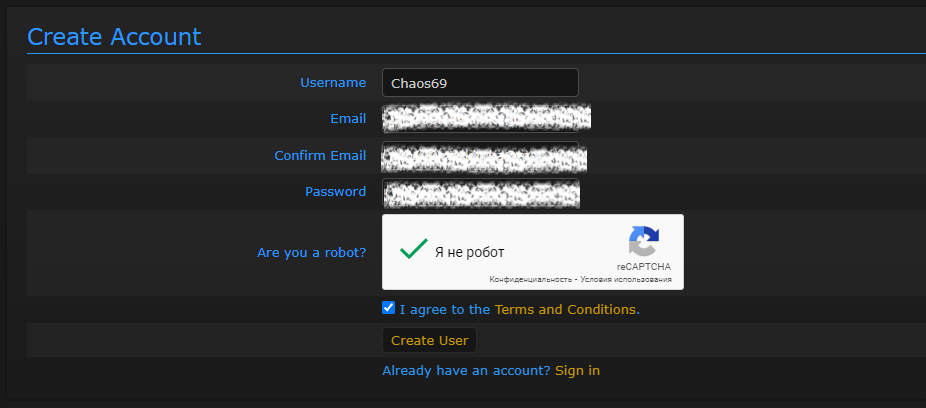Viewport: 926px width, 408px height.
Task: Focus the Username field containing Chaos69
Action: coord(480,83)
